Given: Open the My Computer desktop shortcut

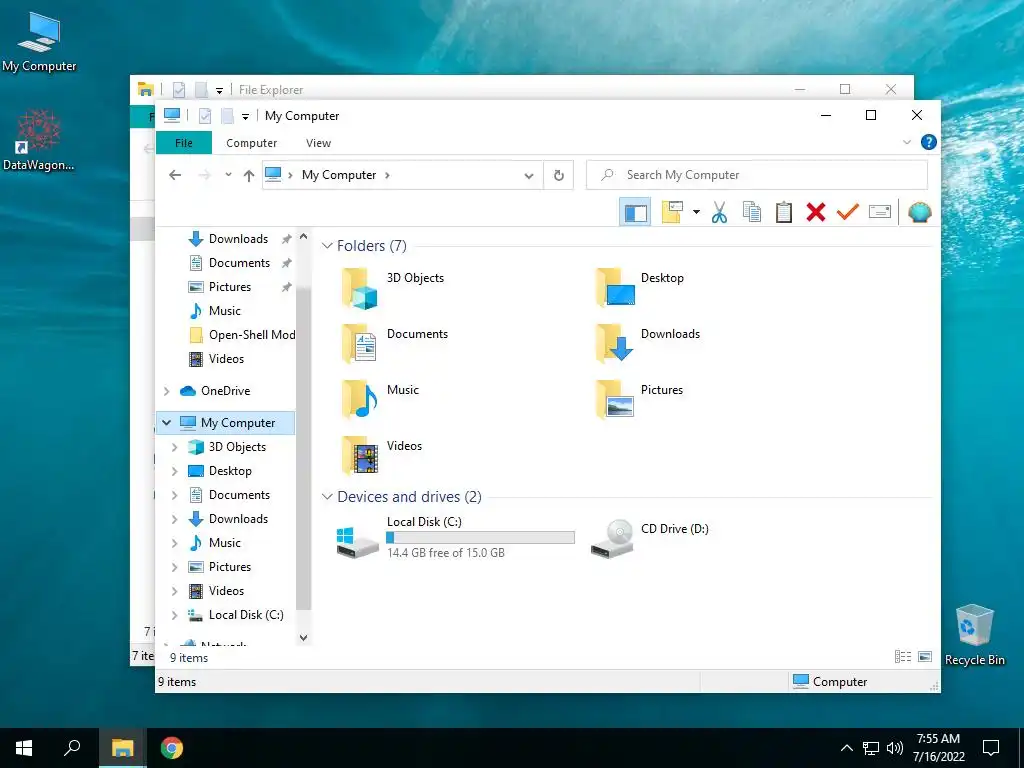Looking at the screenshot, I should pyautogui.click(x=39, y=42).
